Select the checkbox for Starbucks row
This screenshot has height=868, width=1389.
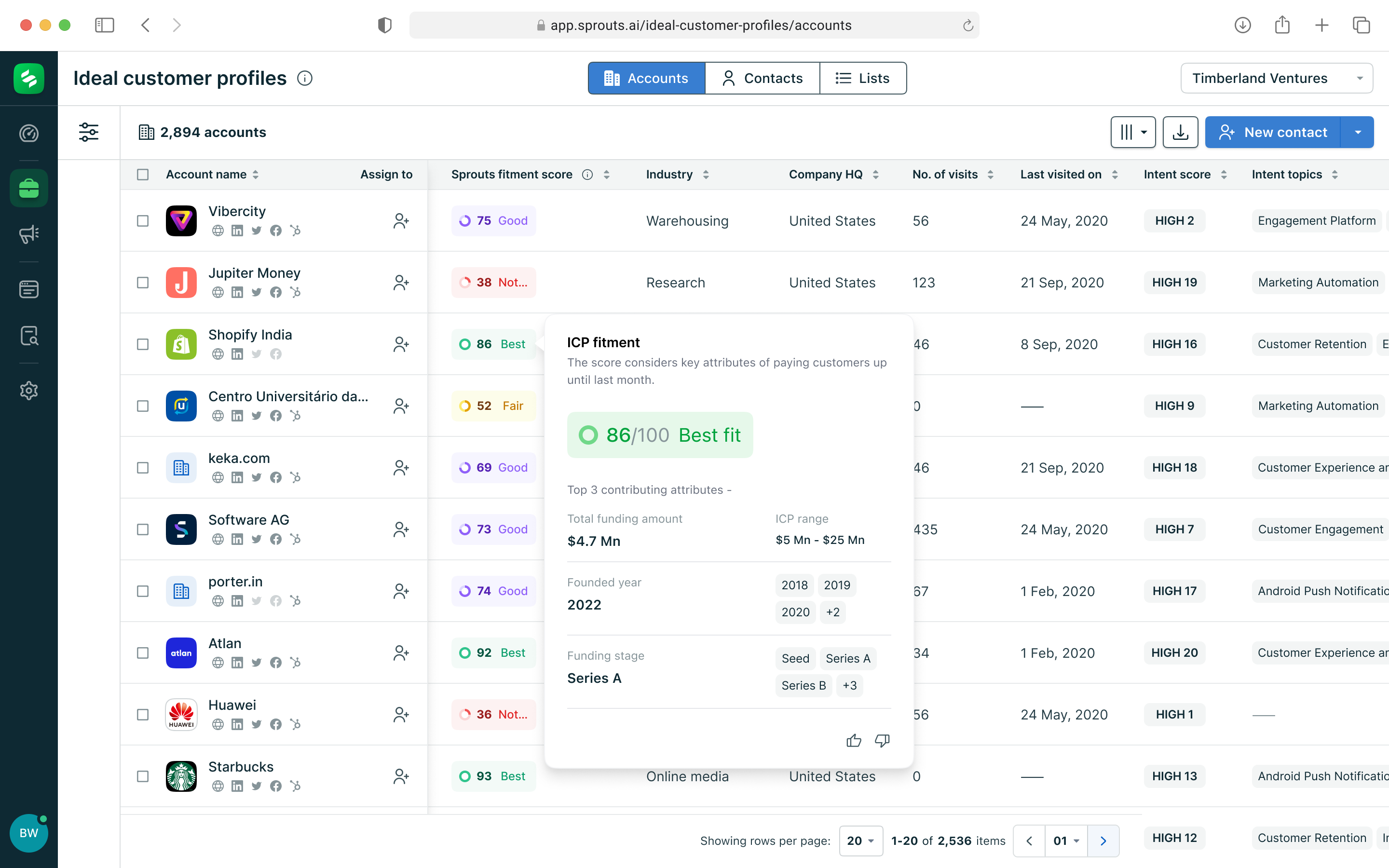[x=142, y=776]
